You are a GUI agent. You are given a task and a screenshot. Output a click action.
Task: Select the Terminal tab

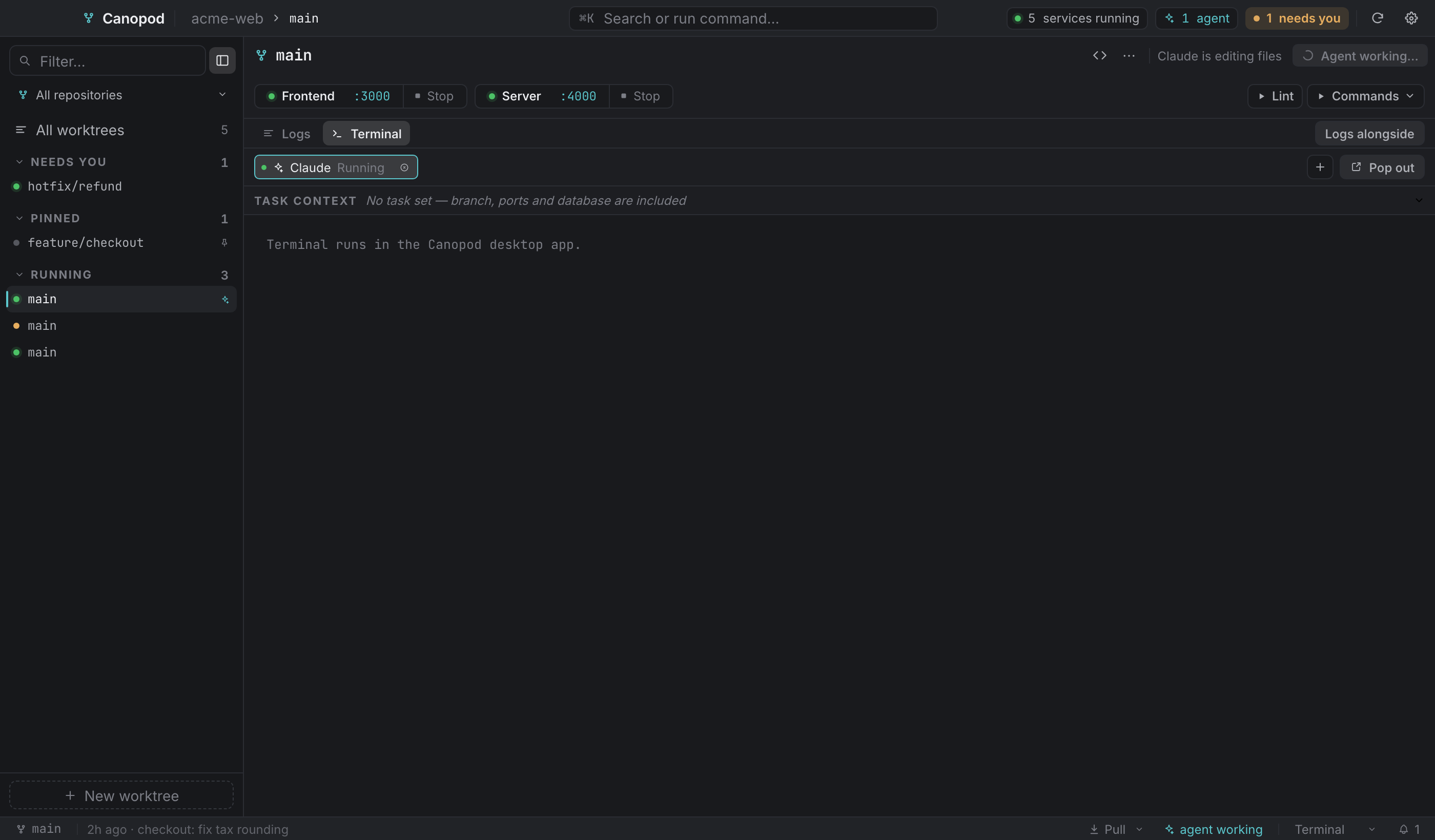[x=366, y=134]
